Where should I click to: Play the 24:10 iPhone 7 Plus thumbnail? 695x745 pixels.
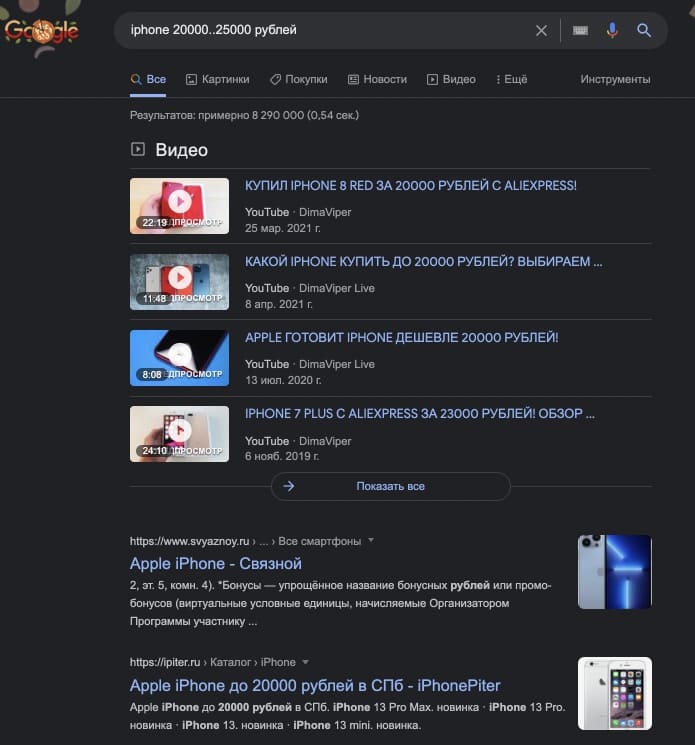pyautogui.click(x=180, y=434)
